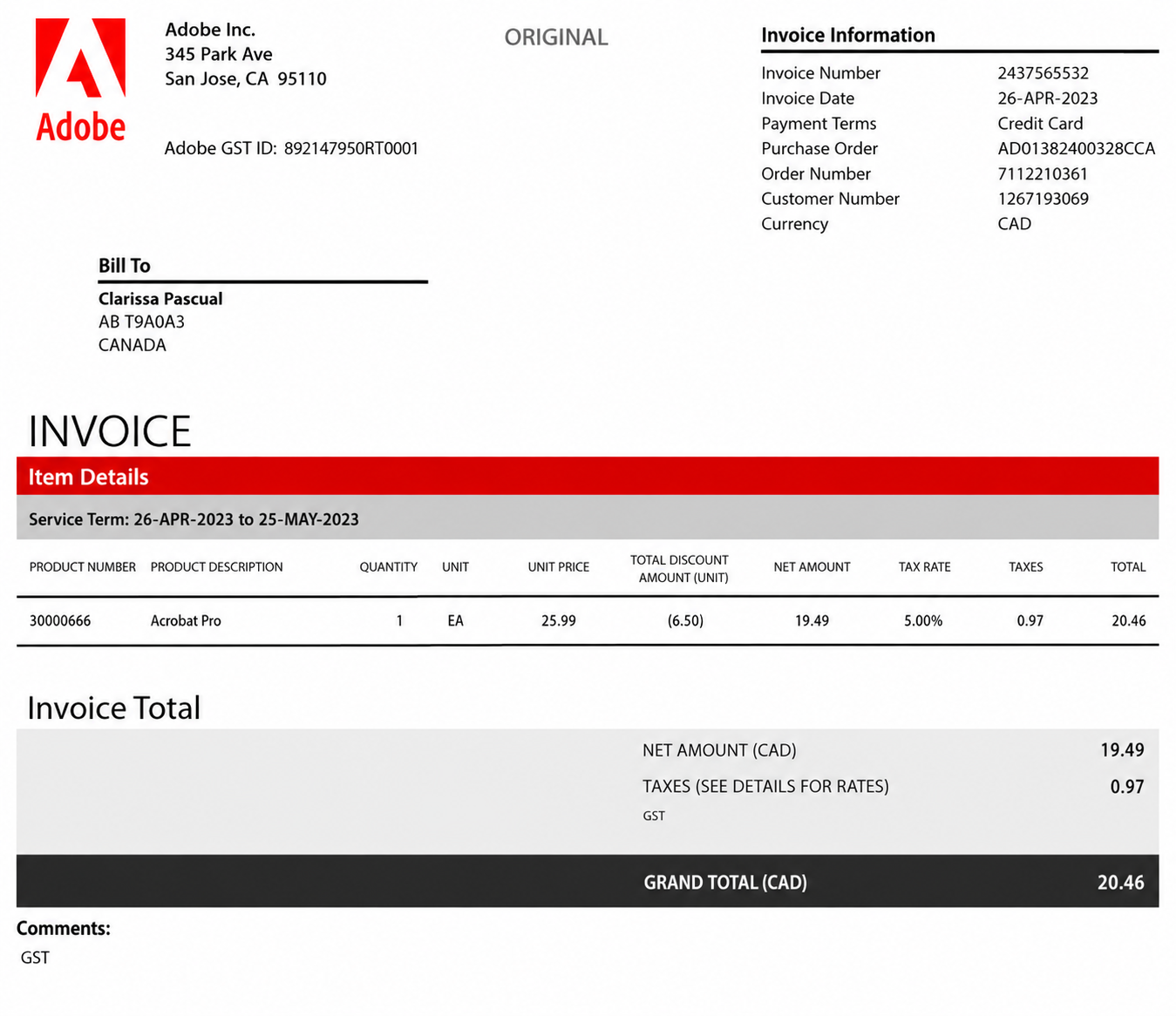Click the Adobe logo
Viewport: 1176px width, 1016px height.
[x=80, y=80]
